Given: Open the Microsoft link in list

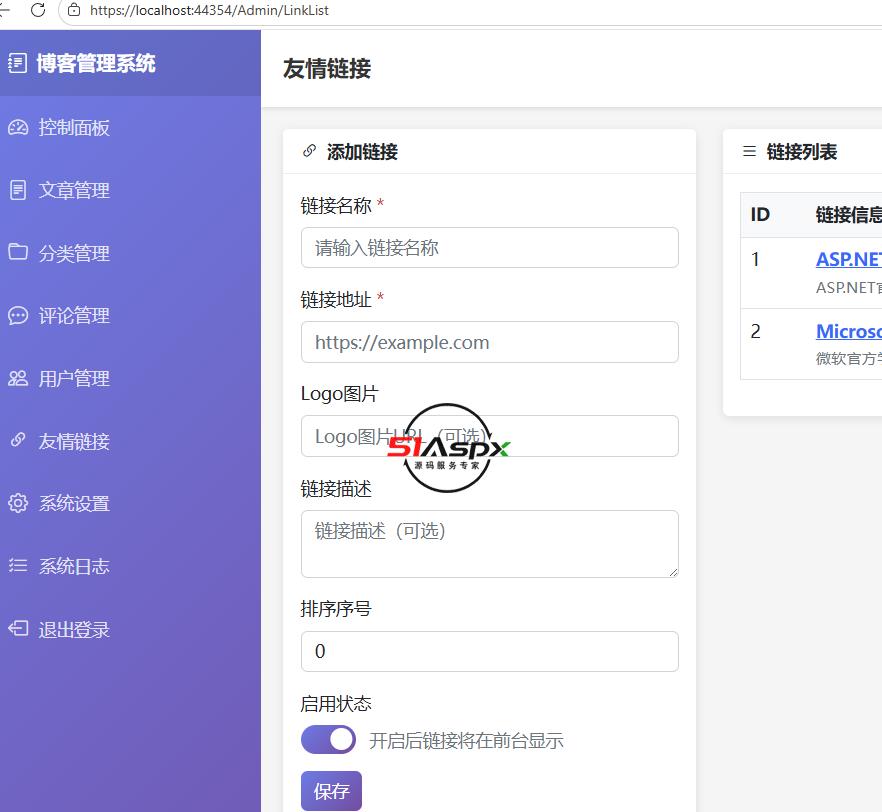Looking at the screenshot, I should click(849, 331).
